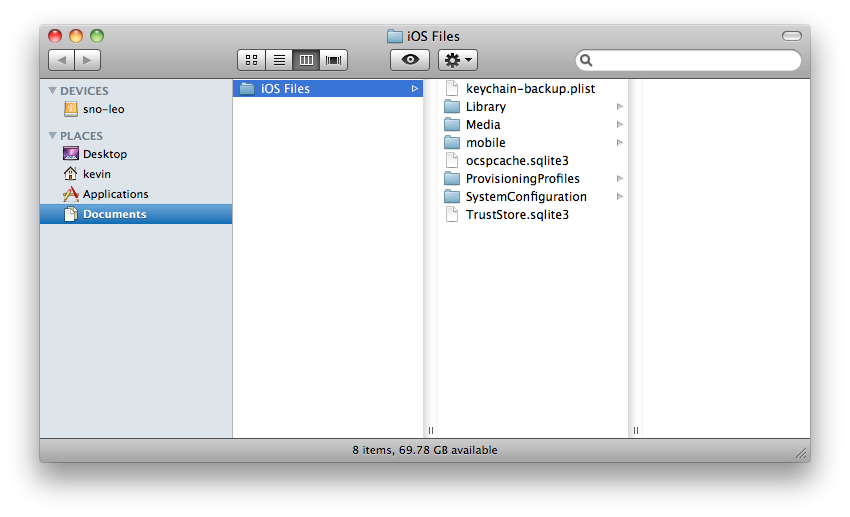Screen dimensions: 850x517
Task: Click the mobile folder icon
Action: [x=452, y=143]
